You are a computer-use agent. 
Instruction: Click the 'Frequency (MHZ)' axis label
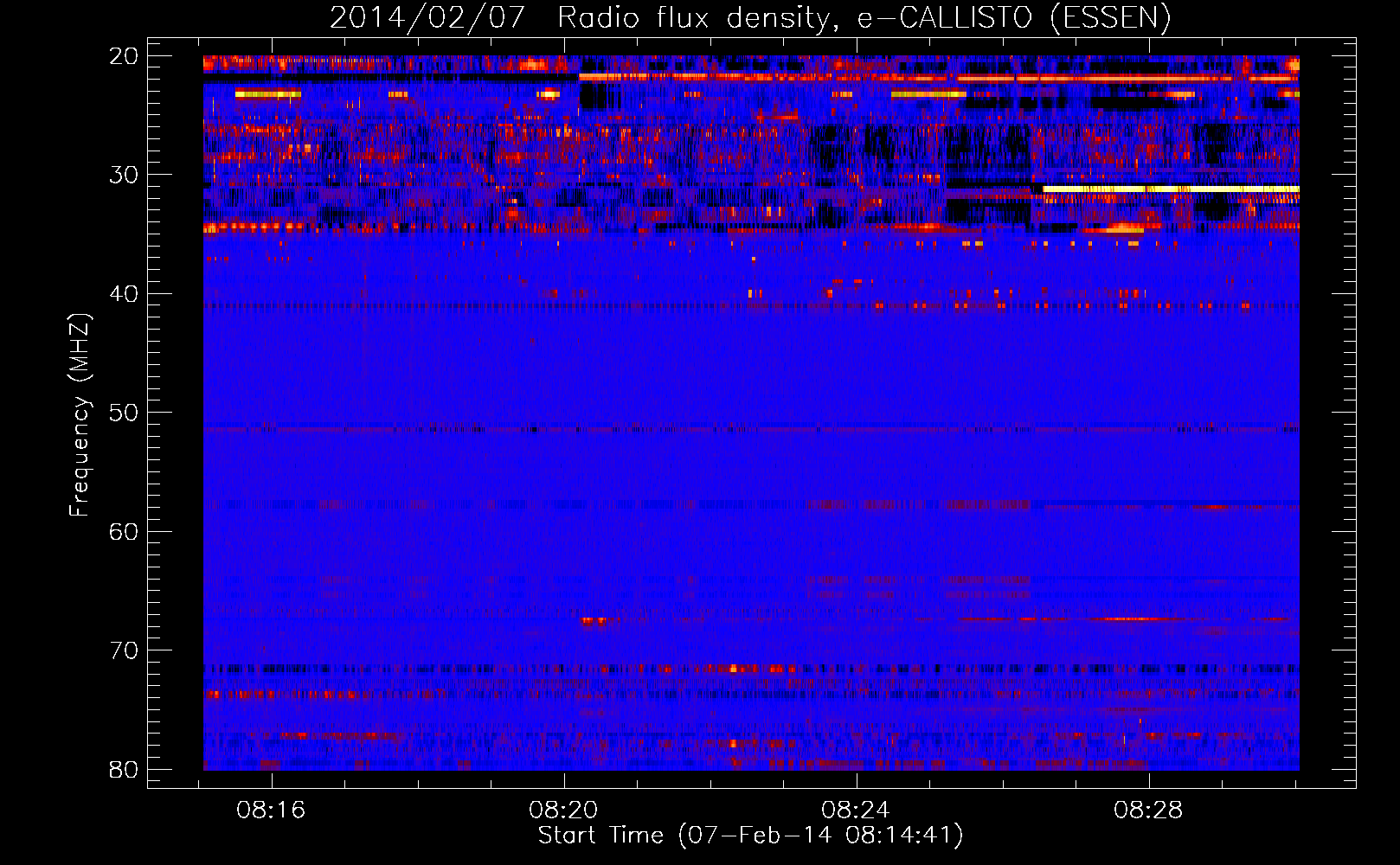click(x=80, y=415)
